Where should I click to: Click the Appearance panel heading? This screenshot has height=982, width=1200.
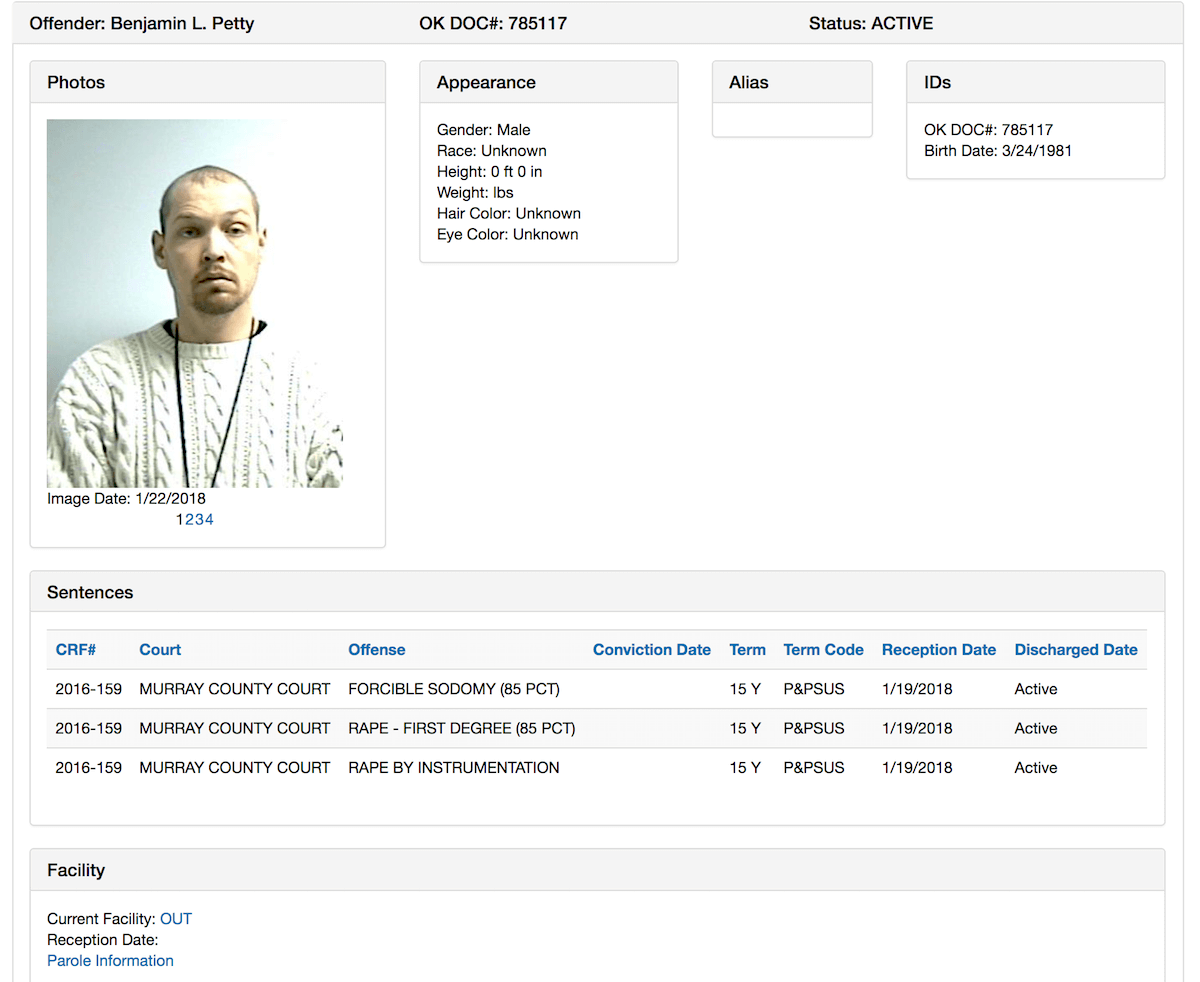point(486,83)
